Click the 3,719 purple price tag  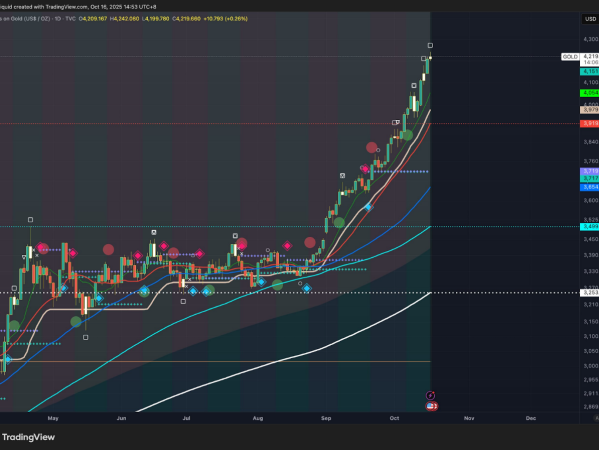(x=589, y=171)
